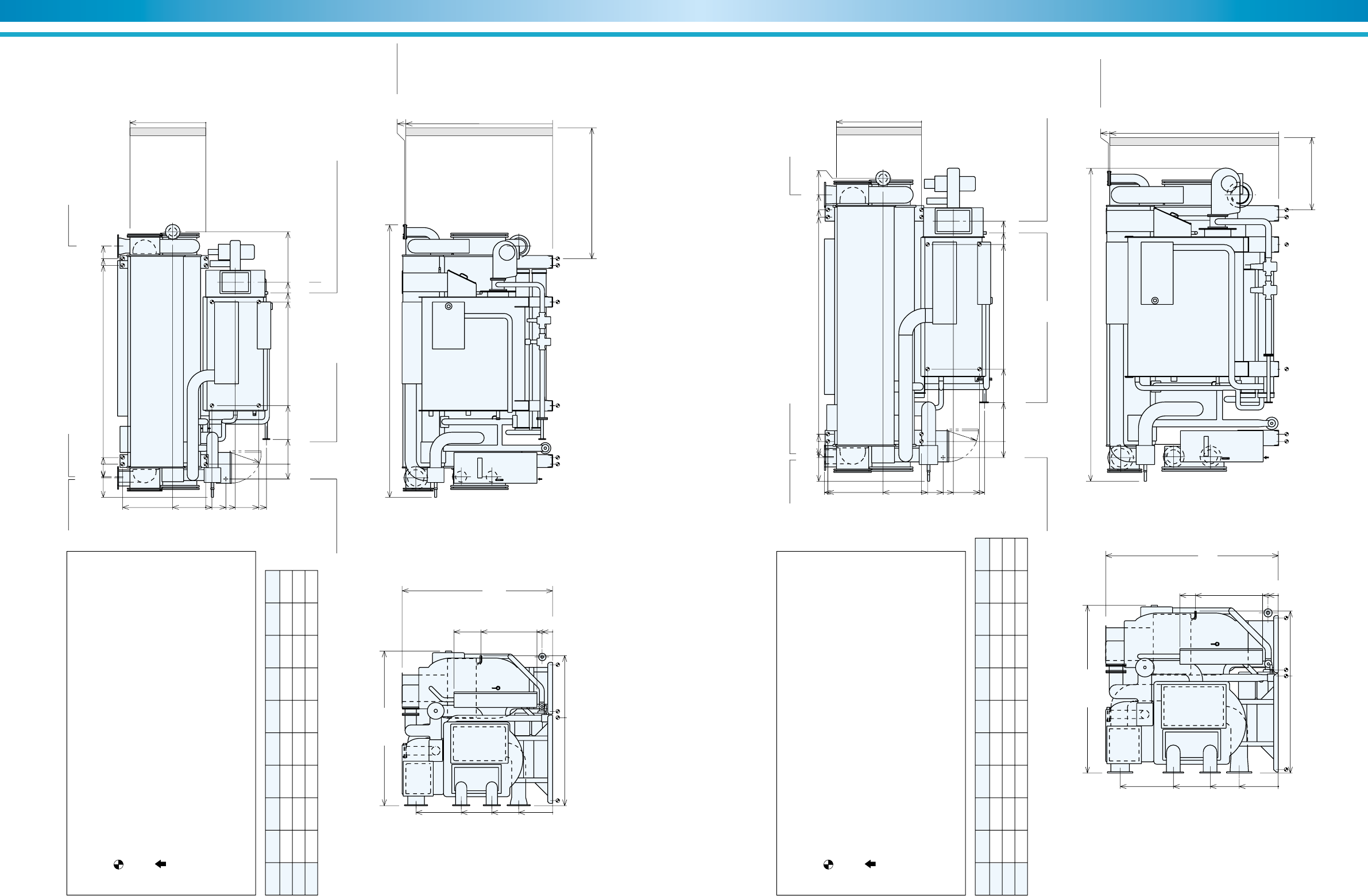Click gray shaded bar above third front view

pyautogui.click(x=878, y=132)
